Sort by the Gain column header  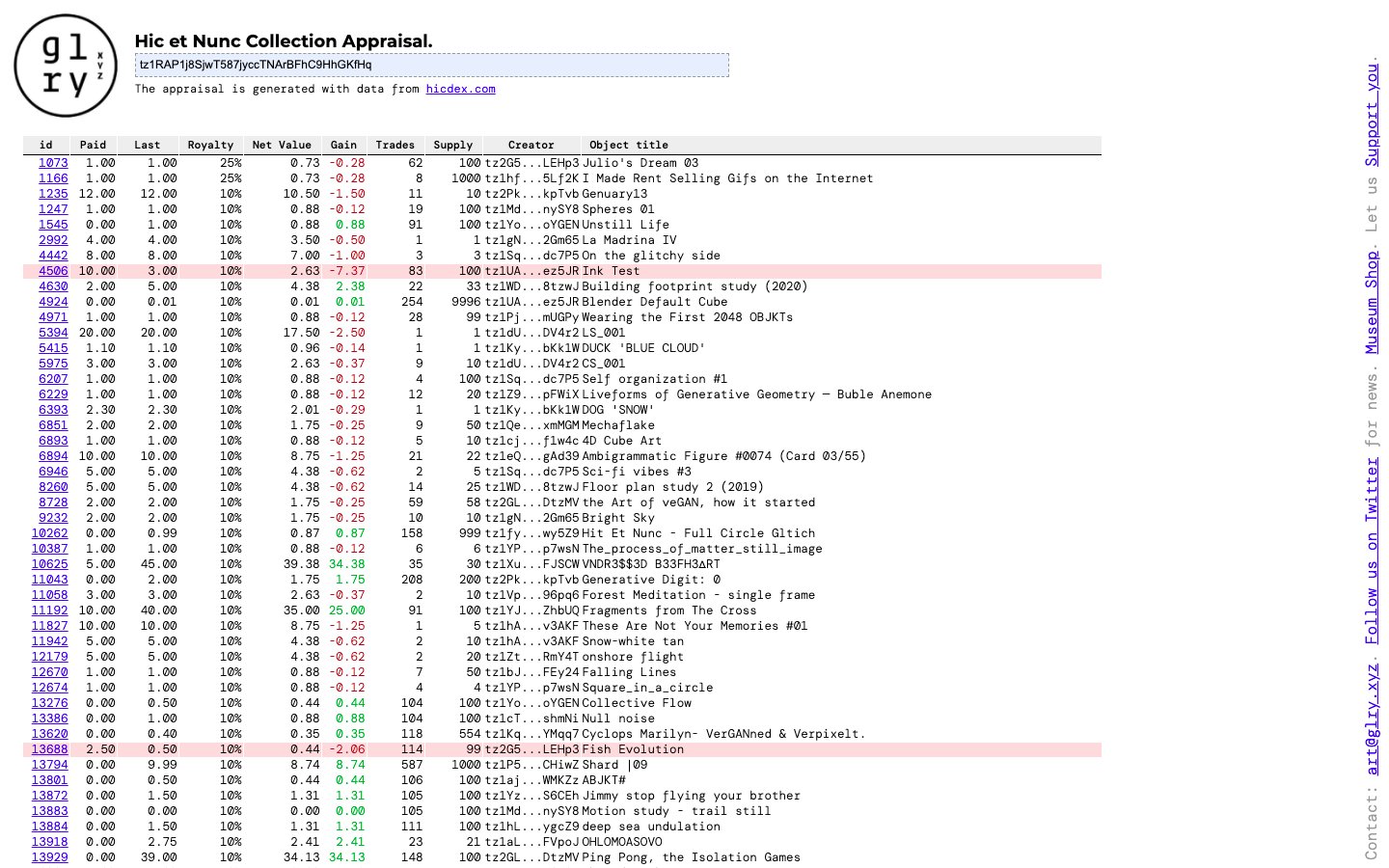[344, 145]
